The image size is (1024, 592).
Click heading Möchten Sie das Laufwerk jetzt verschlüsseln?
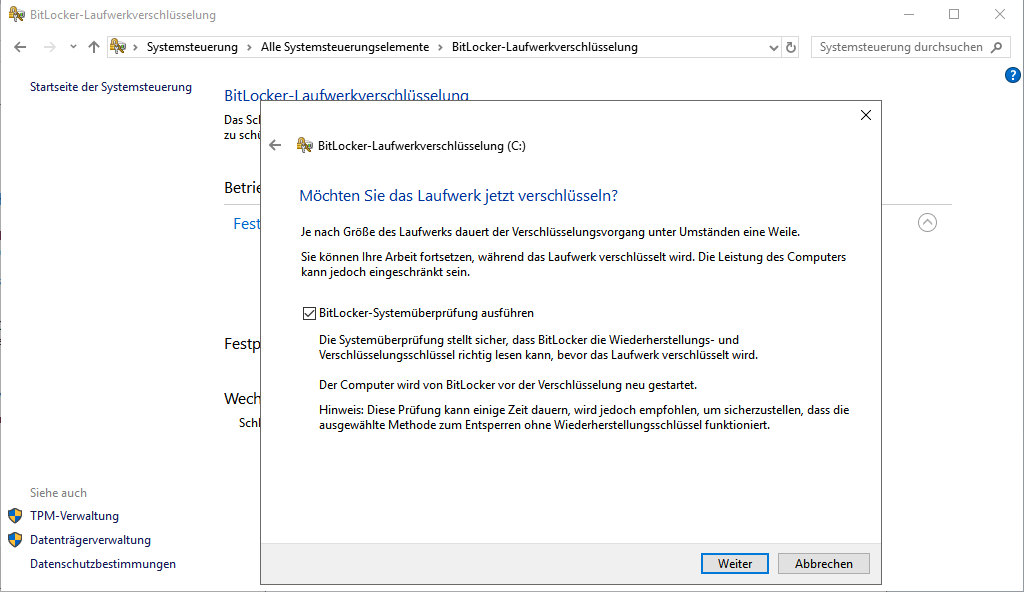(x=458, y=195)
